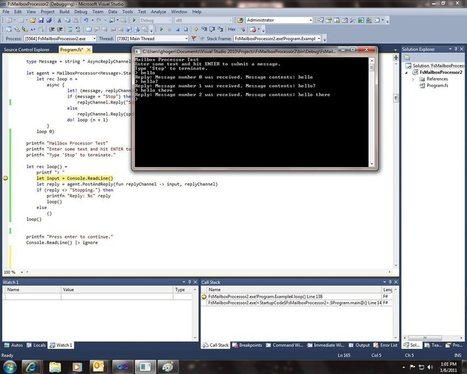Open the editor zoom 100 % dropdown
This screenshot has width=467, height=374.
coord(22,272)
